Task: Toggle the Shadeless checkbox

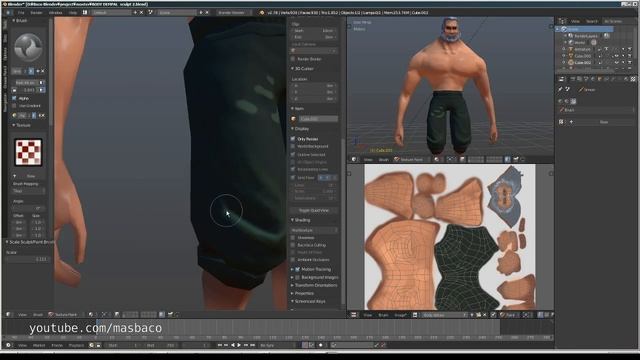Action: 293,238
